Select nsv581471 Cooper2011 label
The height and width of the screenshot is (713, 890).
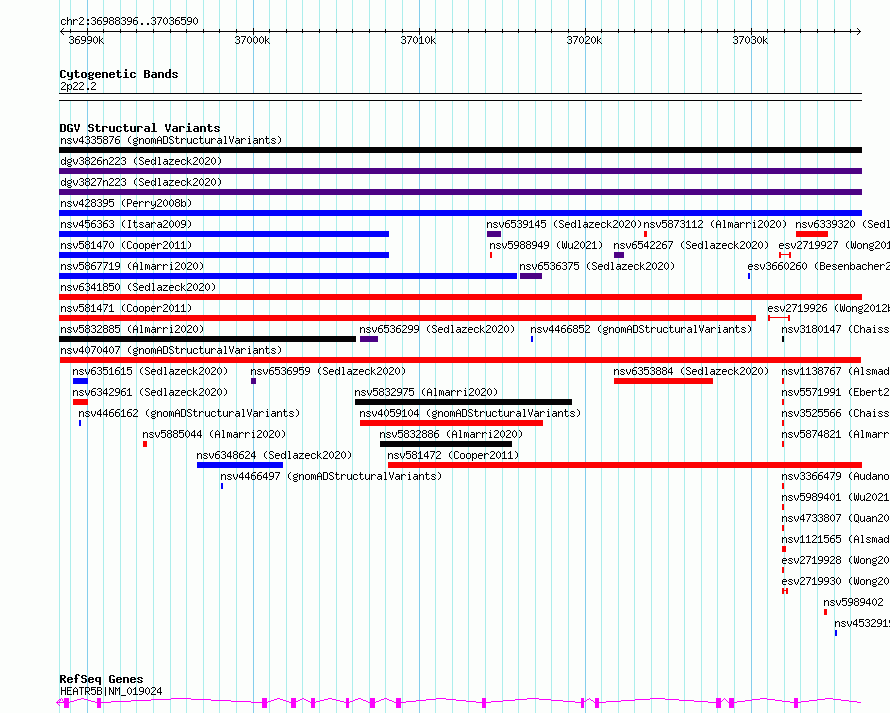126,308
